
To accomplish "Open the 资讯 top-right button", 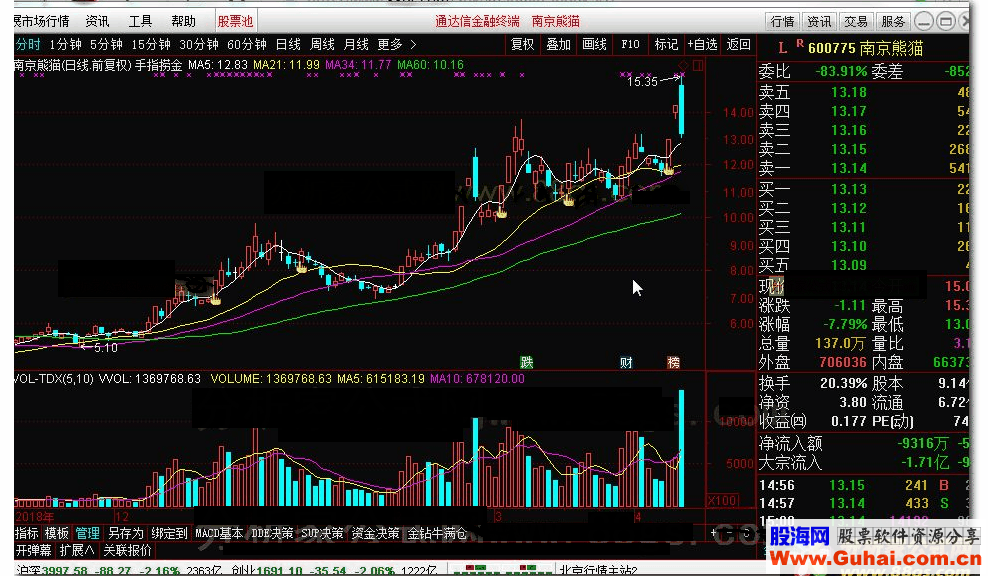I will (819, 21).
